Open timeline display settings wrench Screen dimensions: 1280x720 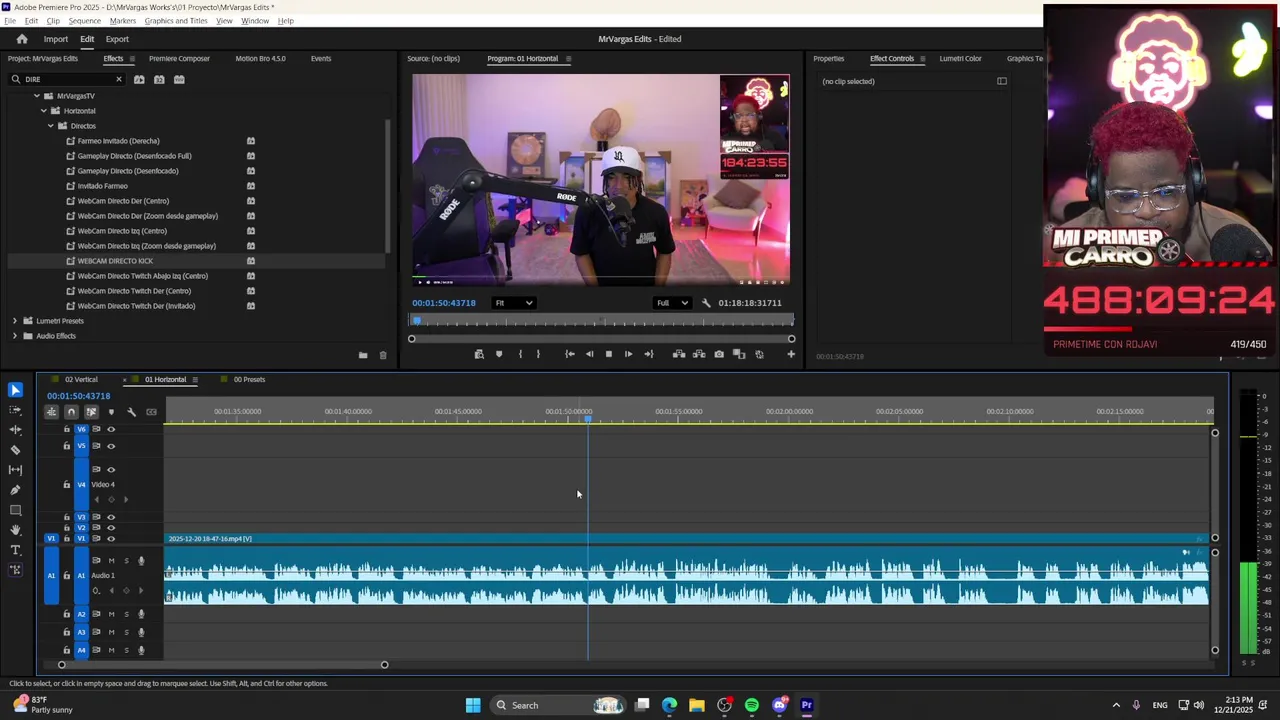coord(131,412)
